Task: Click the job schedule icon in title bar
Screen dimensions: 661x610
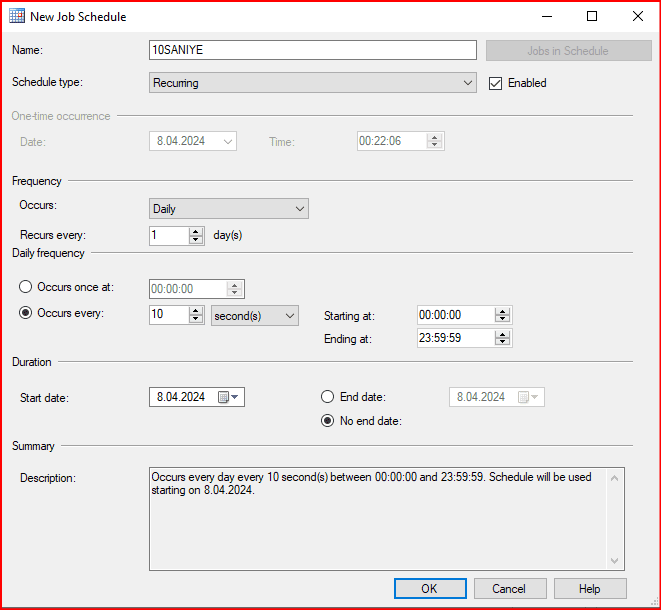Action: click(x=17, y=17)
